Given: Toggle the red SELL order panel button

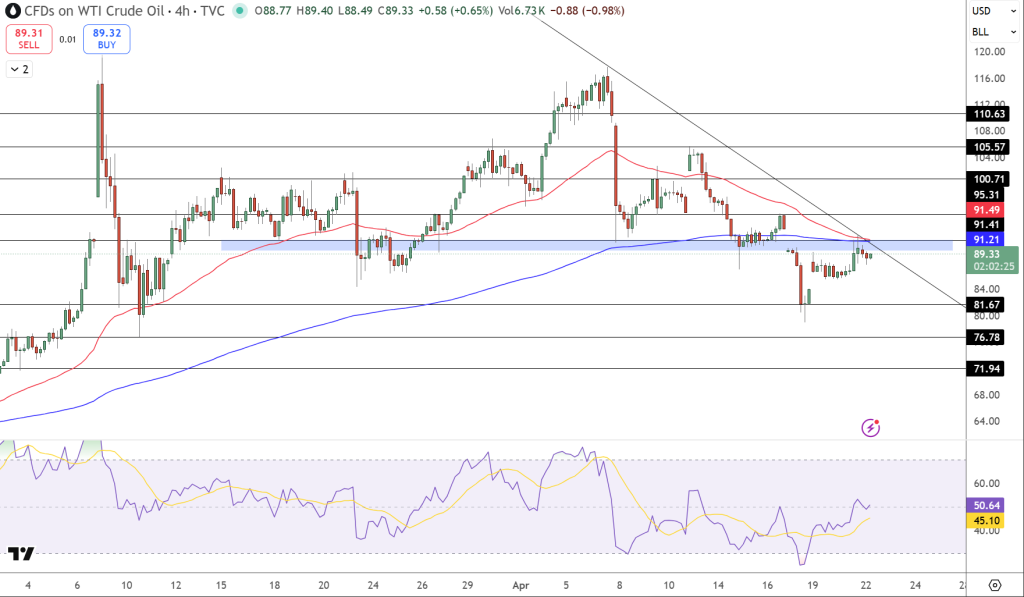Looking at the screenshot, I should click(x=29, y=37).
